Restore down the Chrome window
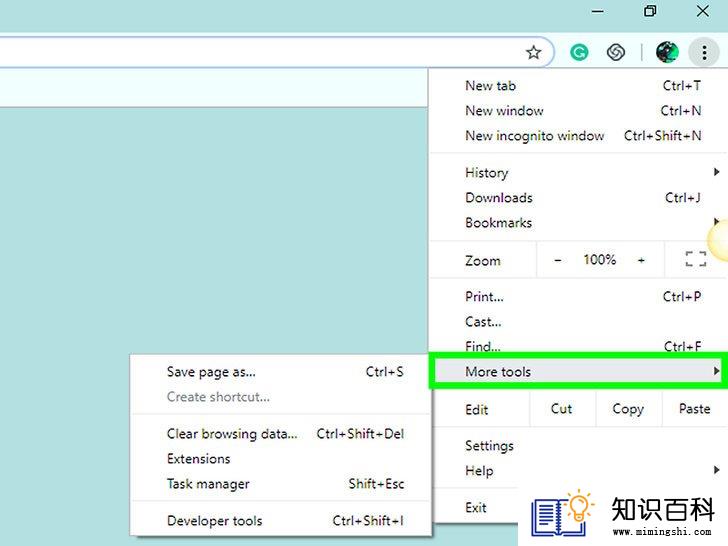 point(650,11)
